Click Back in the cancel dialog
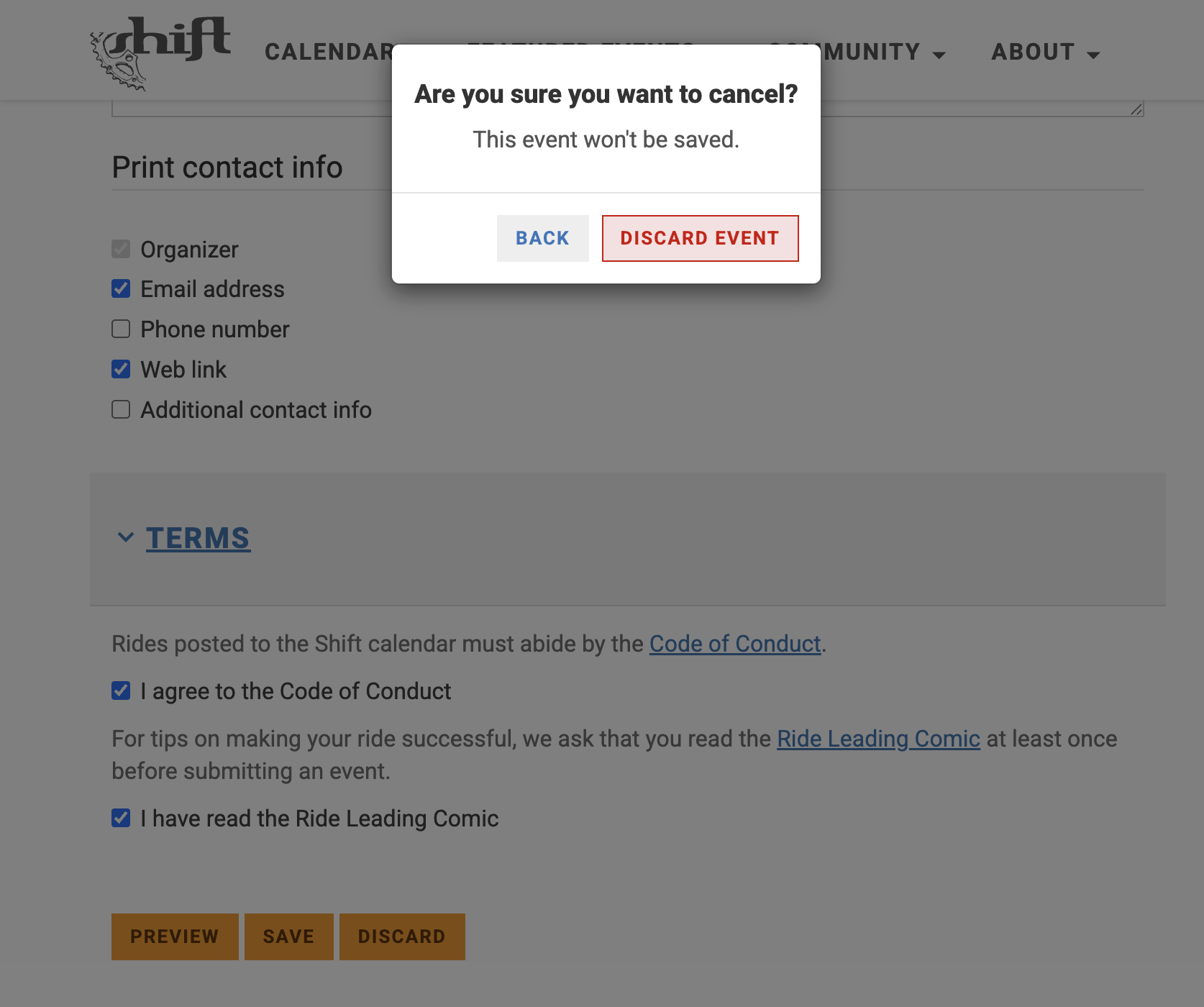Screen dimensions: 1204x1007 point(542,238)
